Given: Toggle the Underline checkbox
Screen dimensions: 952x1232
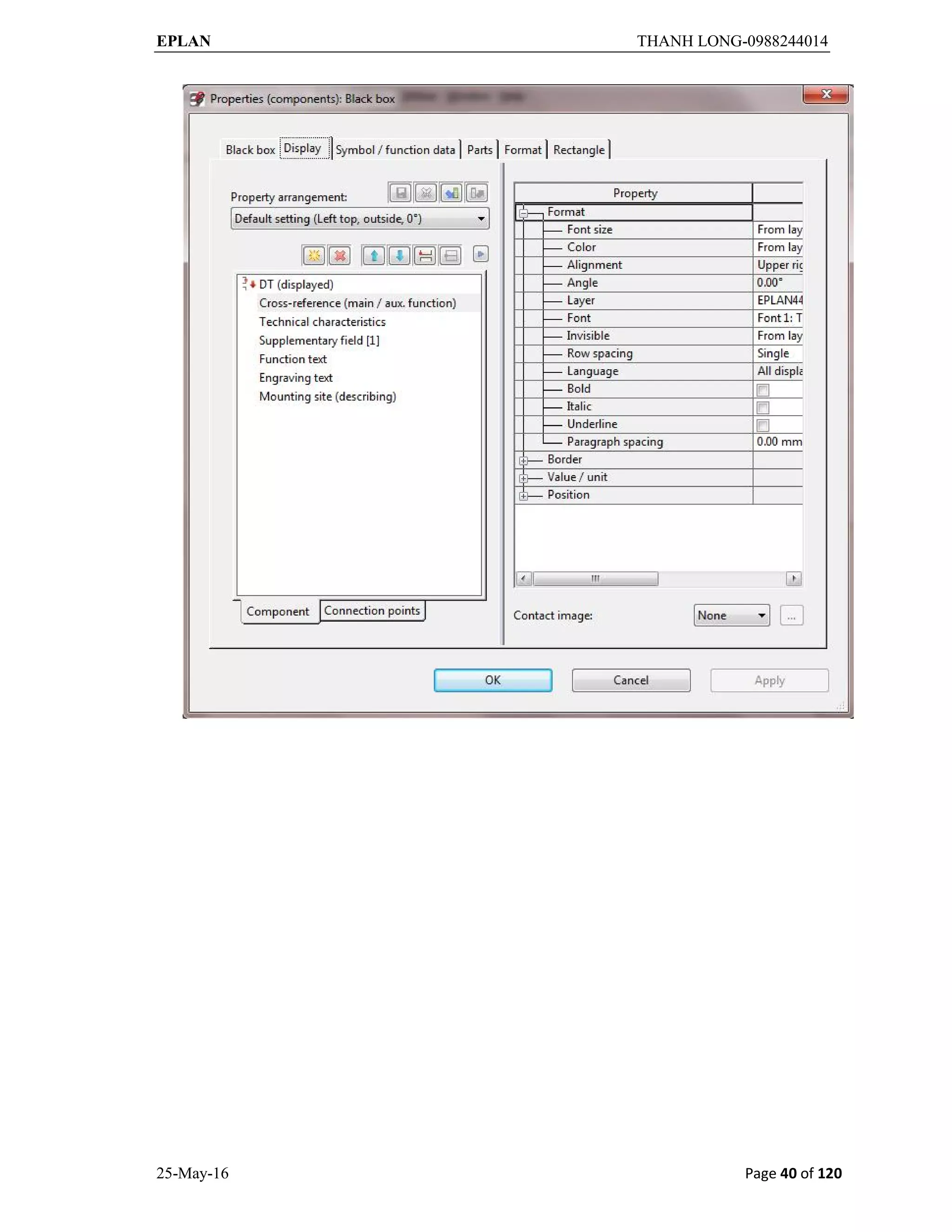Looking at the screenshot, I should click(762, 425).
